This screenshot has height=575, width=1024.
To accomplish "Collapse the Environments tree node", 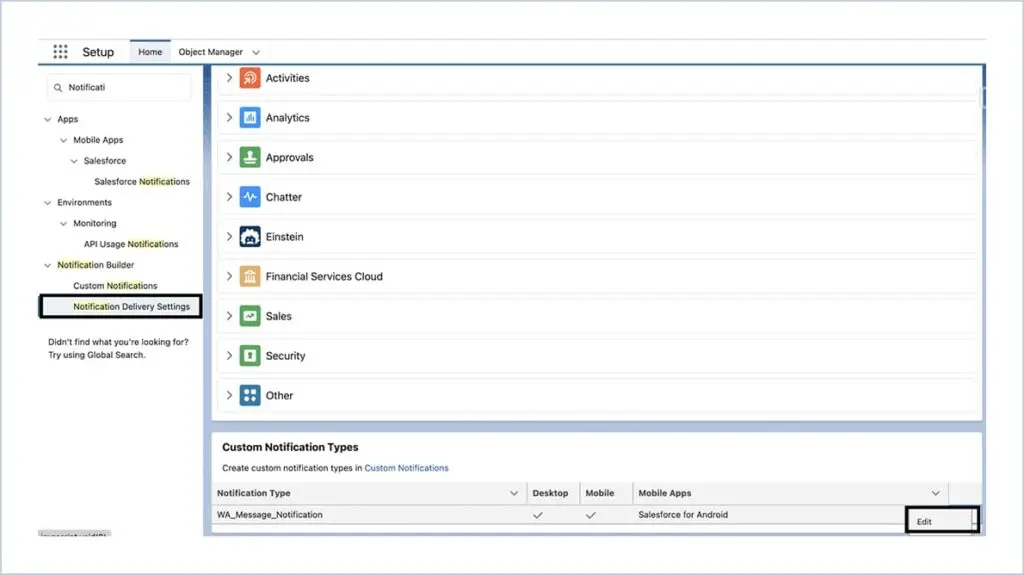I will tap(48, 203).
